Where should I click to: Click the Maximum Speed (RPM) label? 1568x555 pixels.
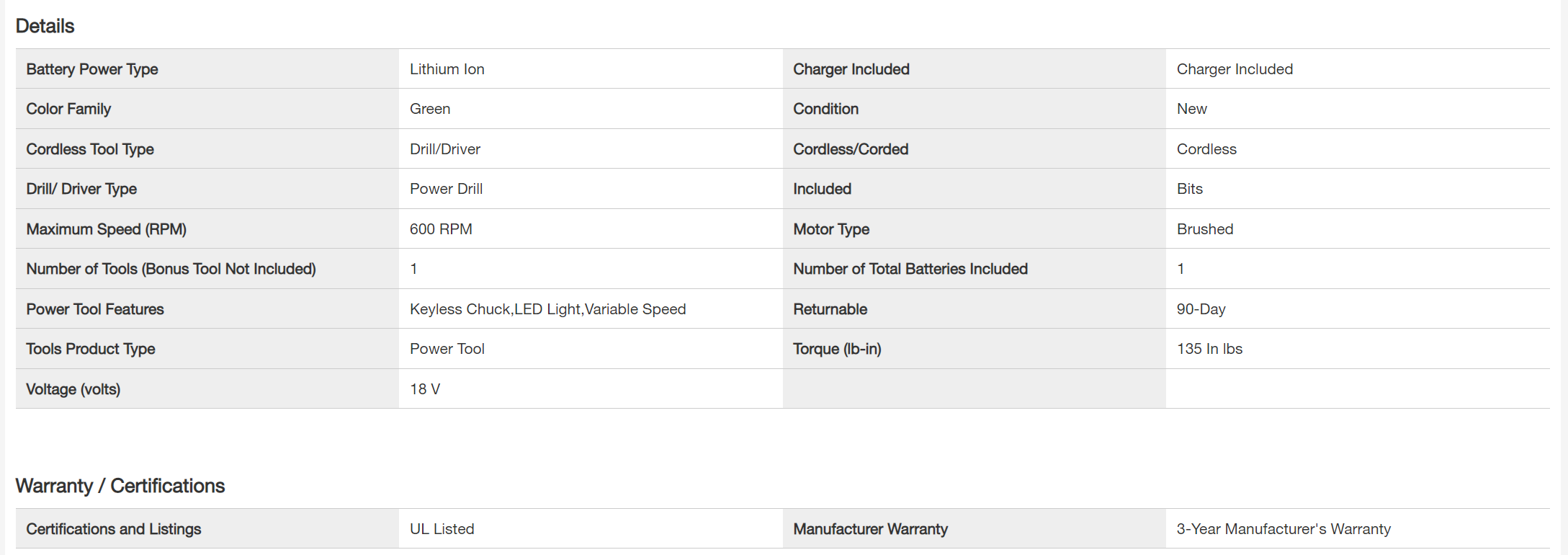106,229
